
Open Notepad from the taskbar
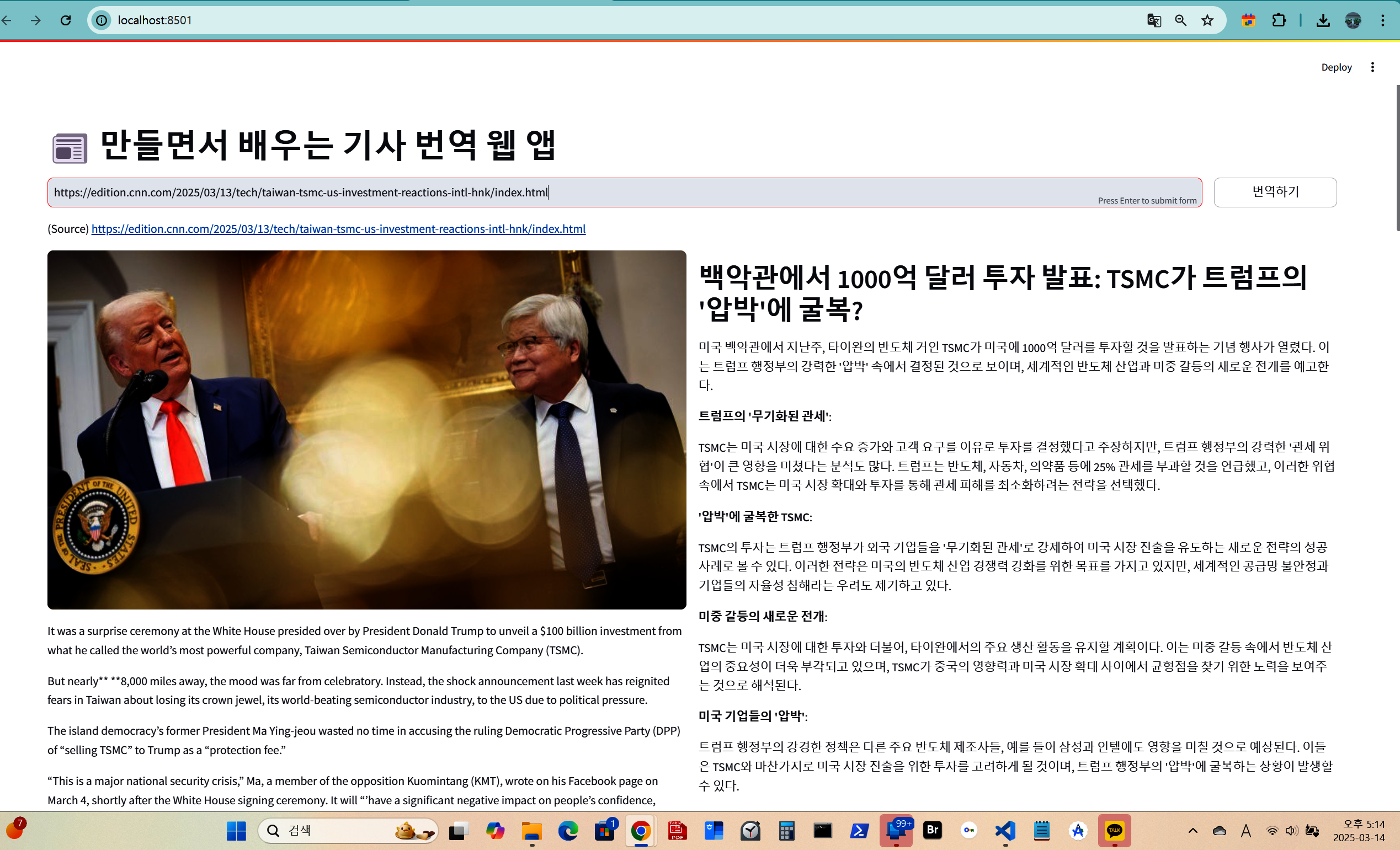(1041, 831)
